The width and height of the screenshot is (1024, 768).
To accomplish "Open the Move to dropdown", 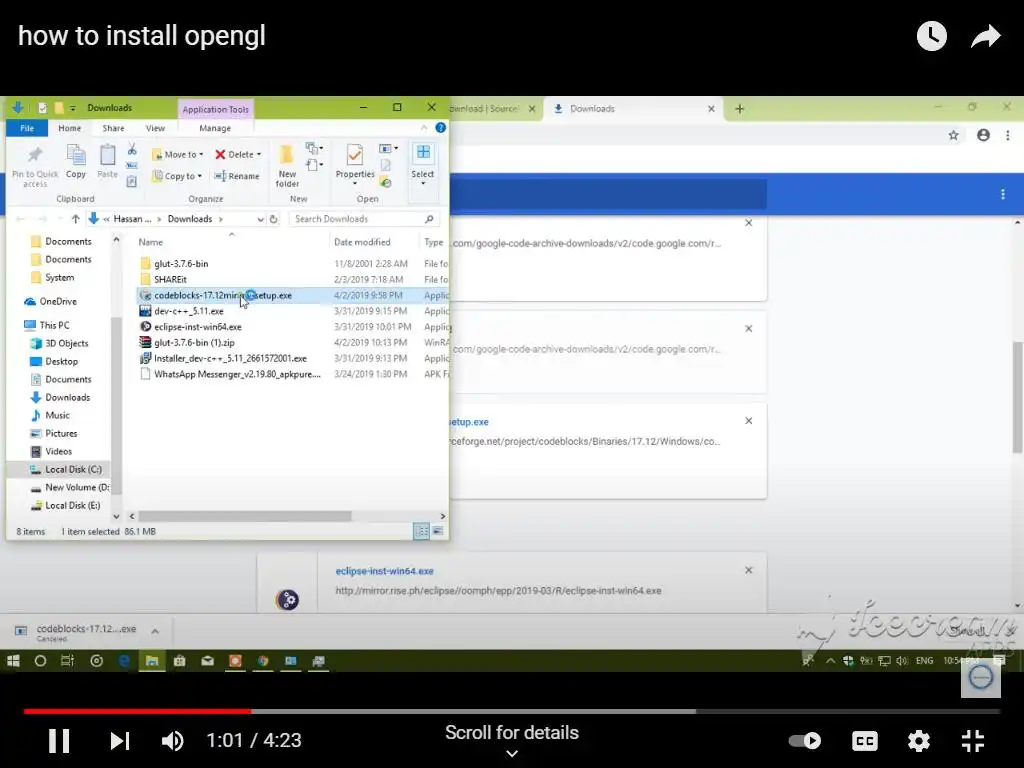I will click(x=178, y=155).
